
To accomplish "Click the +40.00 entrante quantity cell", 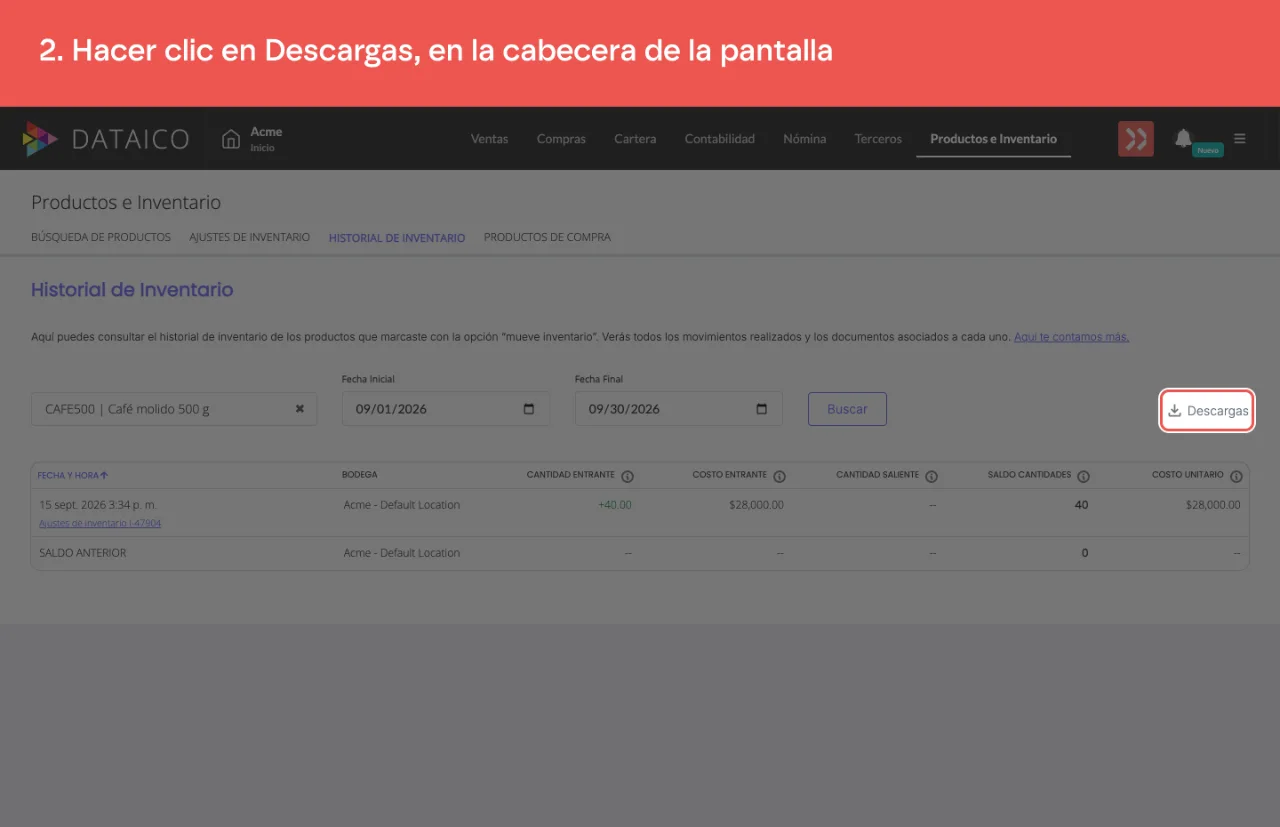I will tap(615, 505).
